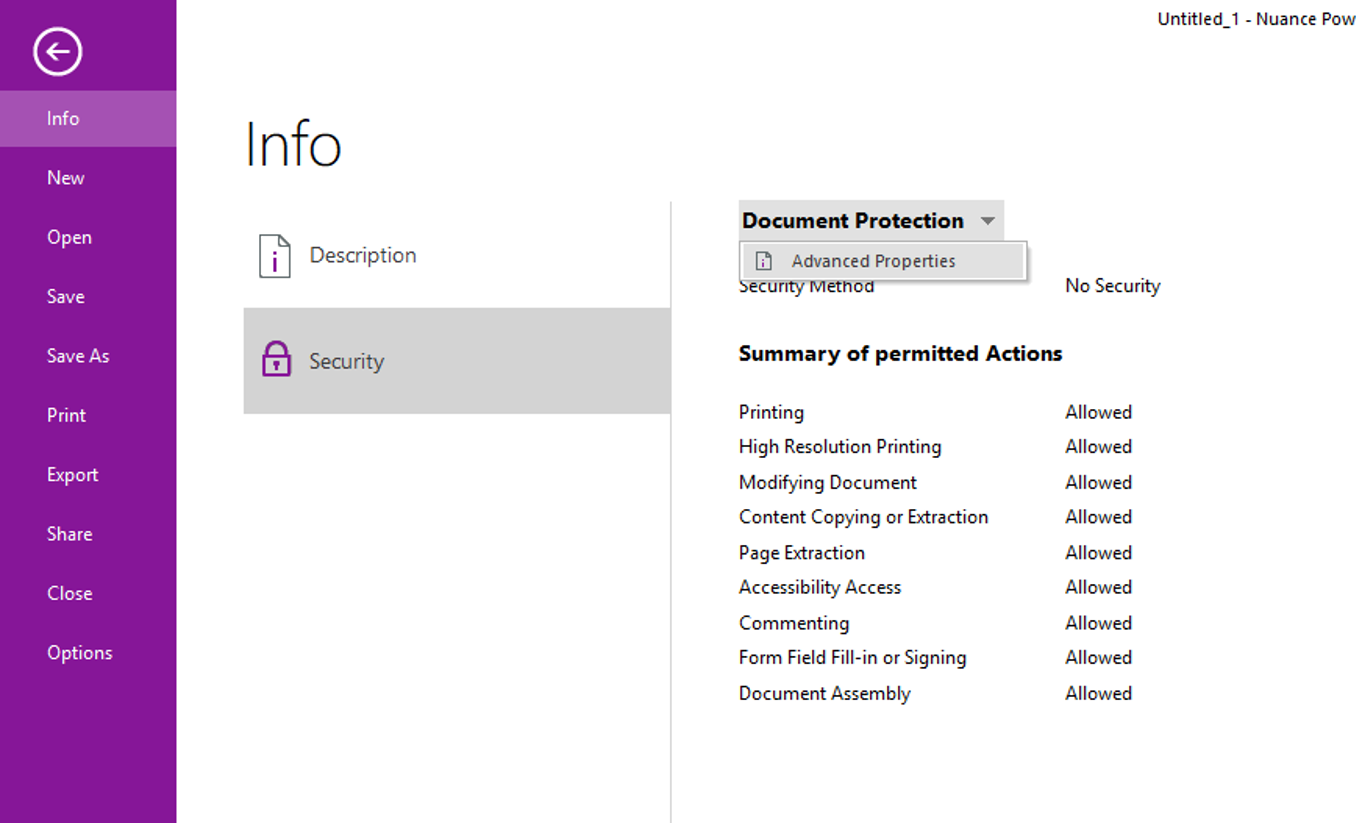Click the Description document icon
Viewport: 1356px width, 823px height.
click(274, 256)
